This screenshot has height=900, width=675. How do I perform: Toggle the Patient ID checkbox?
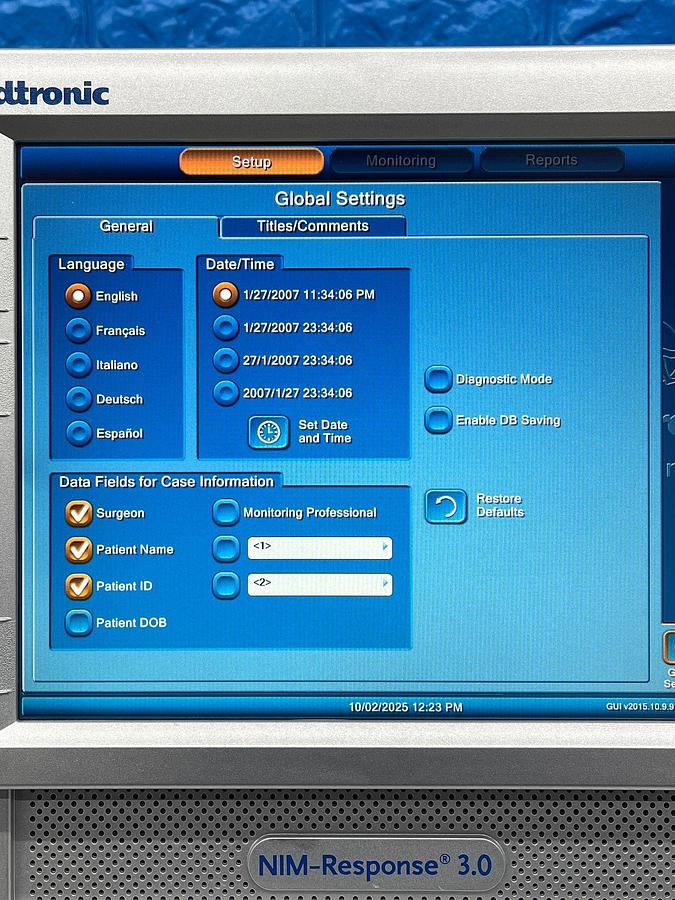pos(79,586)
